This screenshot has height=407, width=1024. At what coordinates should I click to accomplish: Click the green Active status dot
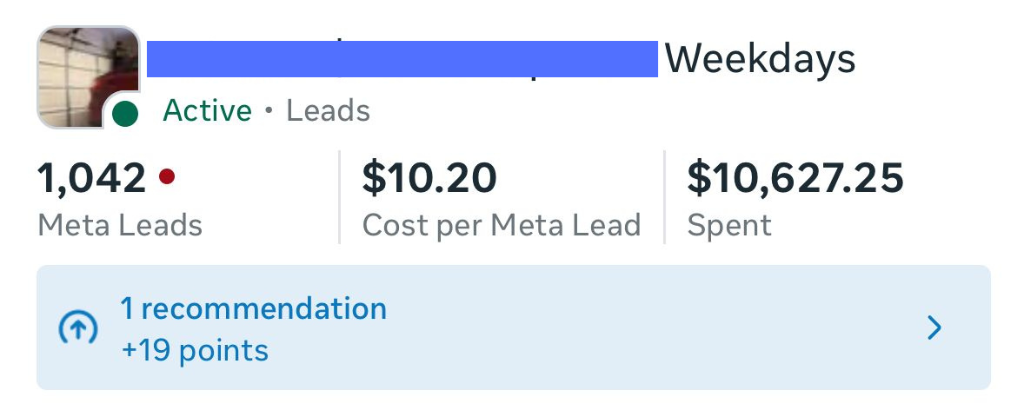(x=125, y=113)
